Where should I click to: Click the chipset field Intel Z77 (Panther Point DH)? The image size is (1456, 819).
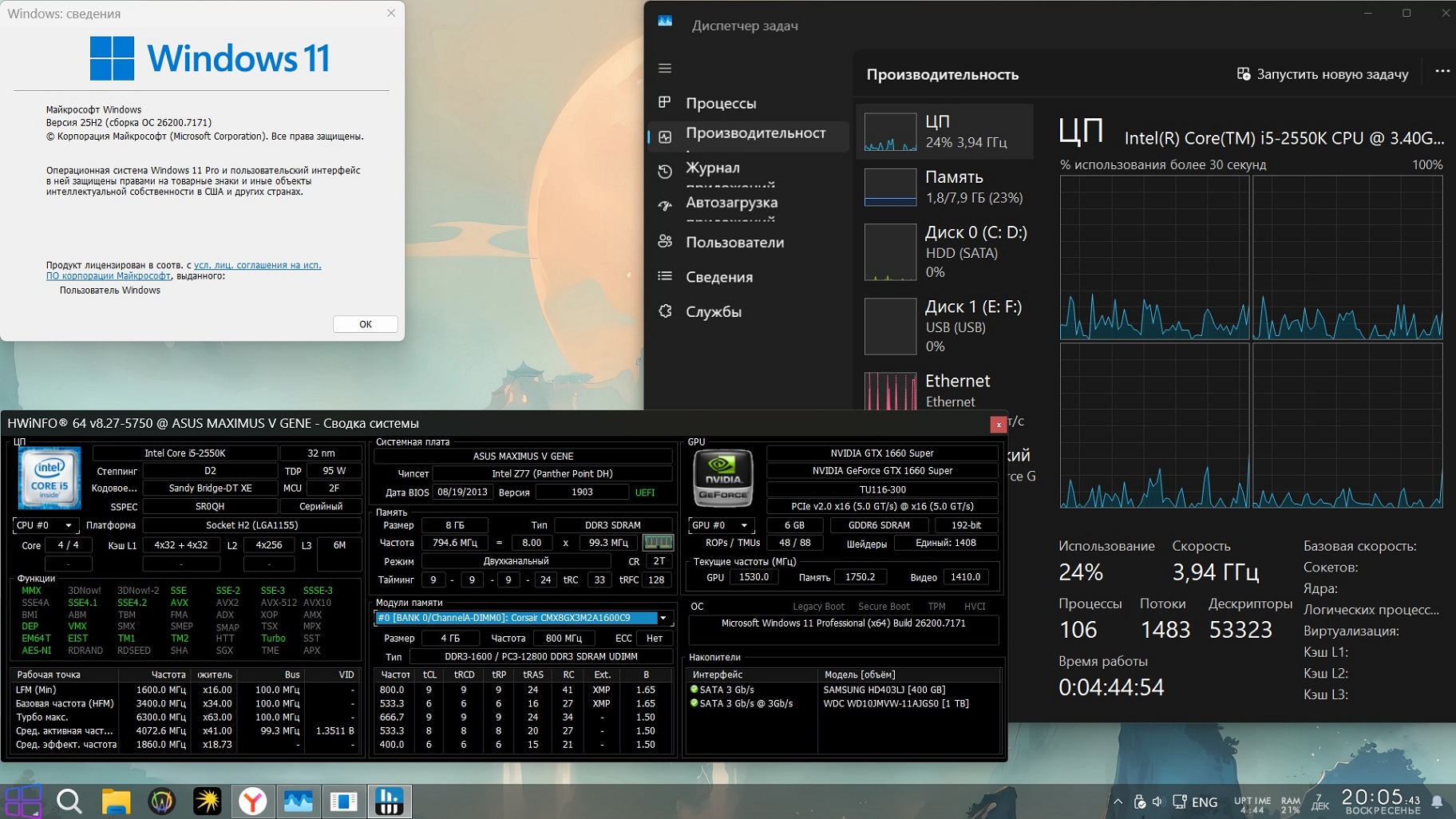552,473
